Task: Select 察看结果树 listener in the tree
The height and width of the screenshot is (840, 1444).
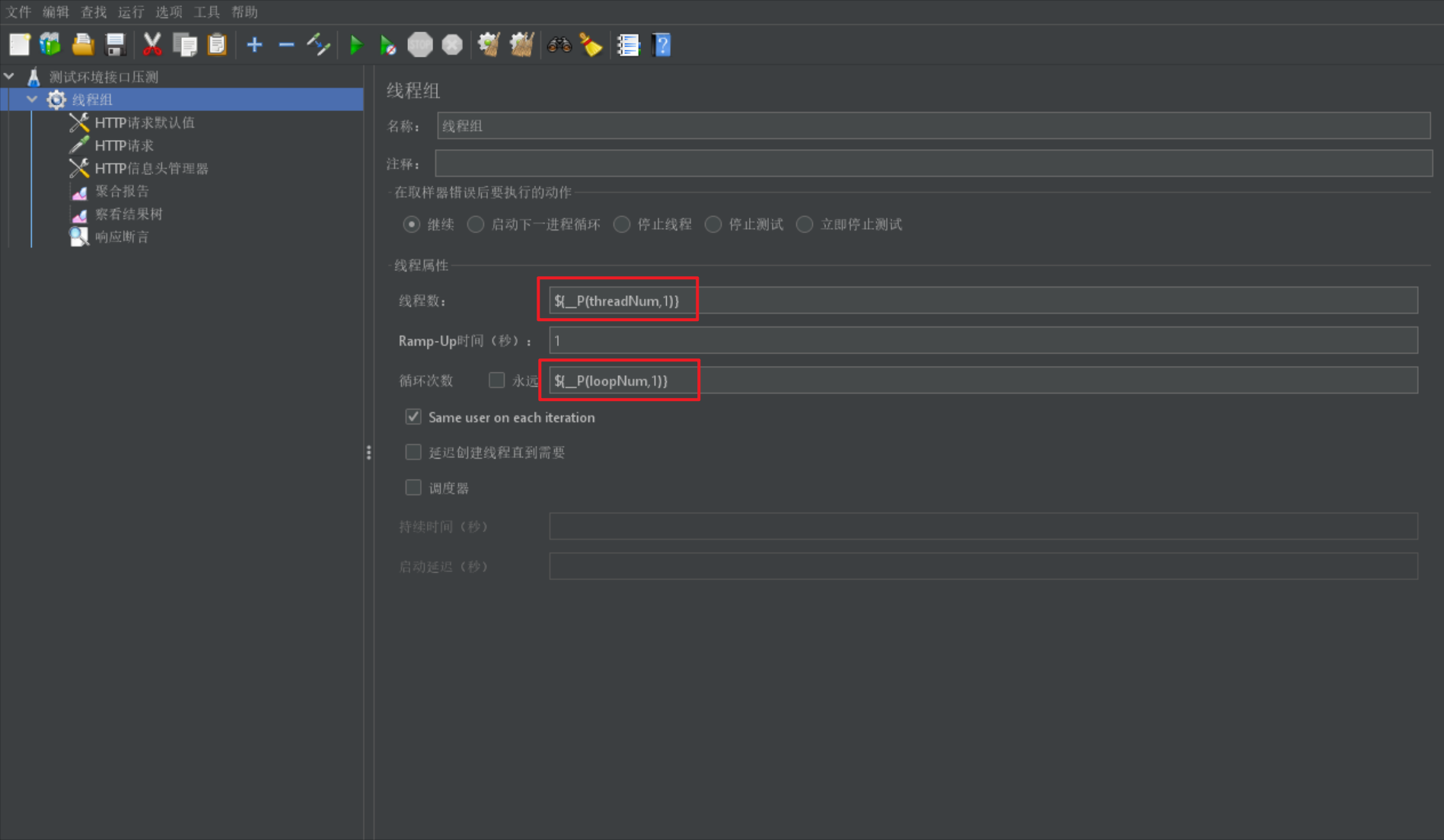Action: click(129, 213)
